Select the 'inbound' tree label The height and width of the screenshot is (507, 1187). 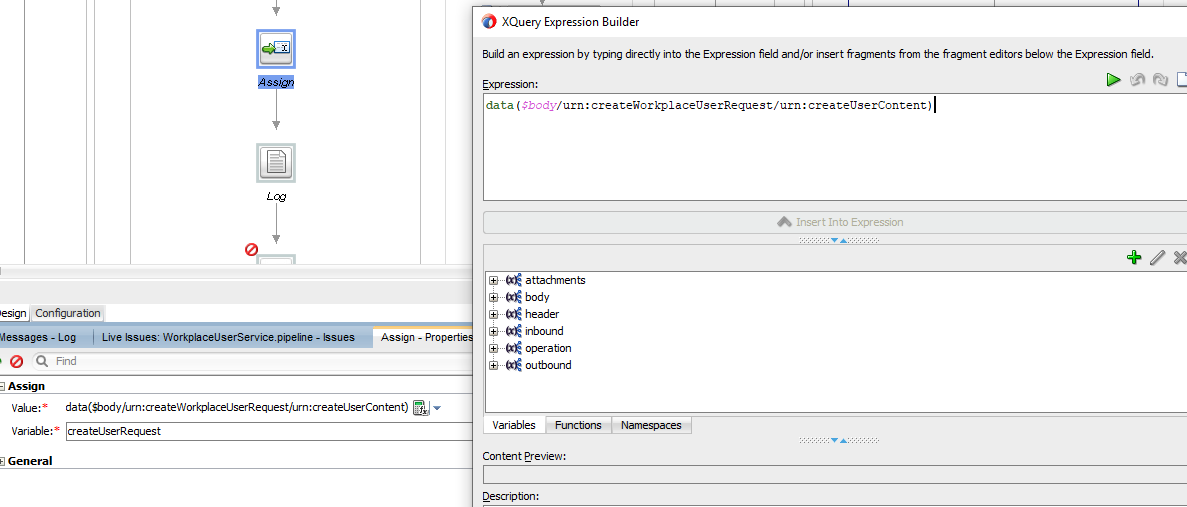click(x=544, y=331)
